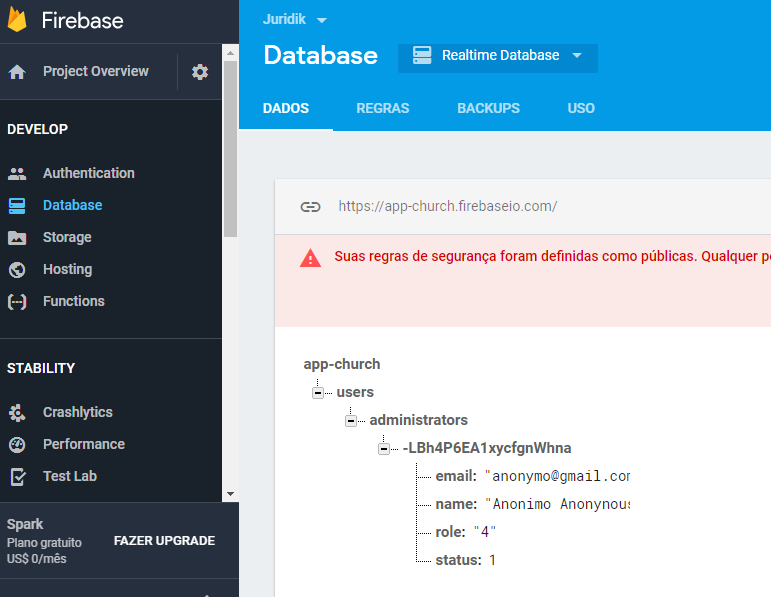Click the security rules warning message
Image resolution: width=771 pixels, height=597 pixels.
(552, 257)
